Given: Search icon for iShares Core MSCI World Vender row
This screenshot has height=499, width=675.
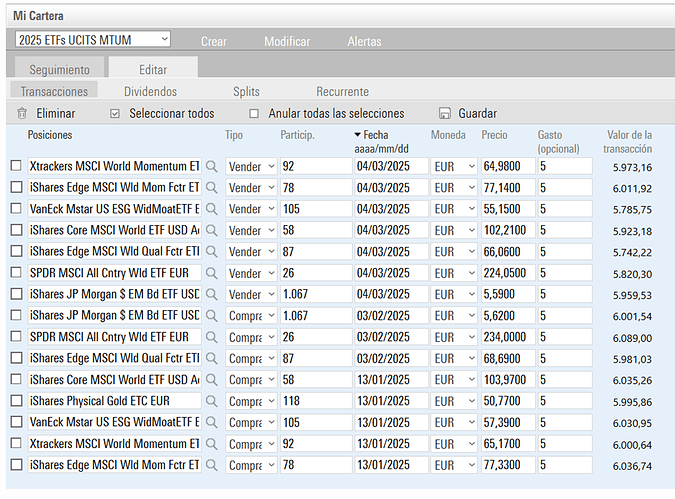Looking at the screenshot, I should 211,230.
